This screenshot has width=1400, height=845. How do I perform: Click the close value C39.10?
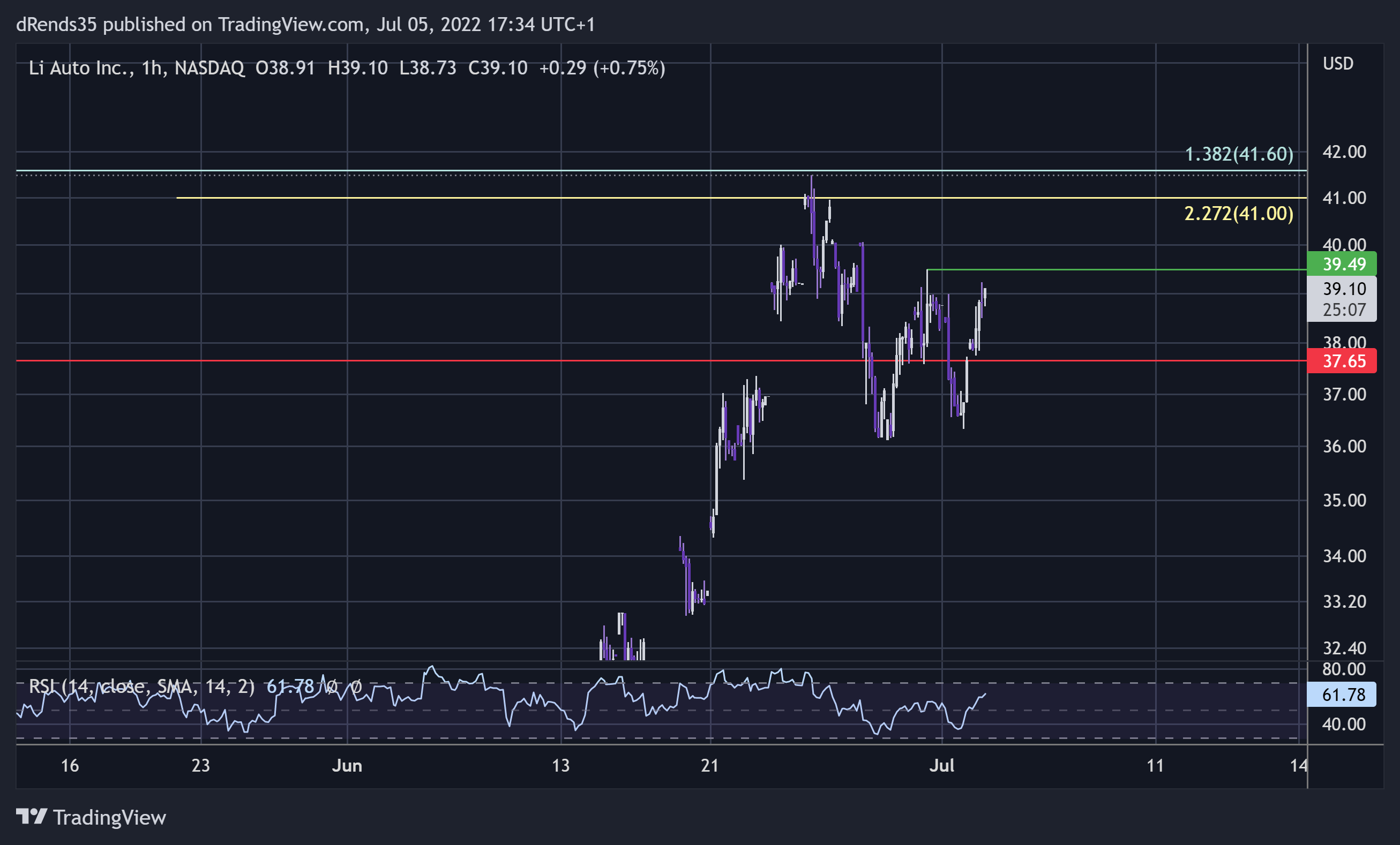[x=498, y=68]
